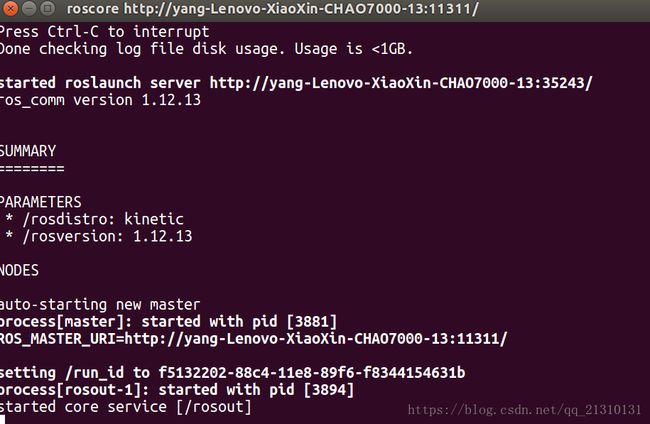This screenshot has height=424, width=650.
Task: Maximize the roscore terminal window
Action: coord(48,8)
